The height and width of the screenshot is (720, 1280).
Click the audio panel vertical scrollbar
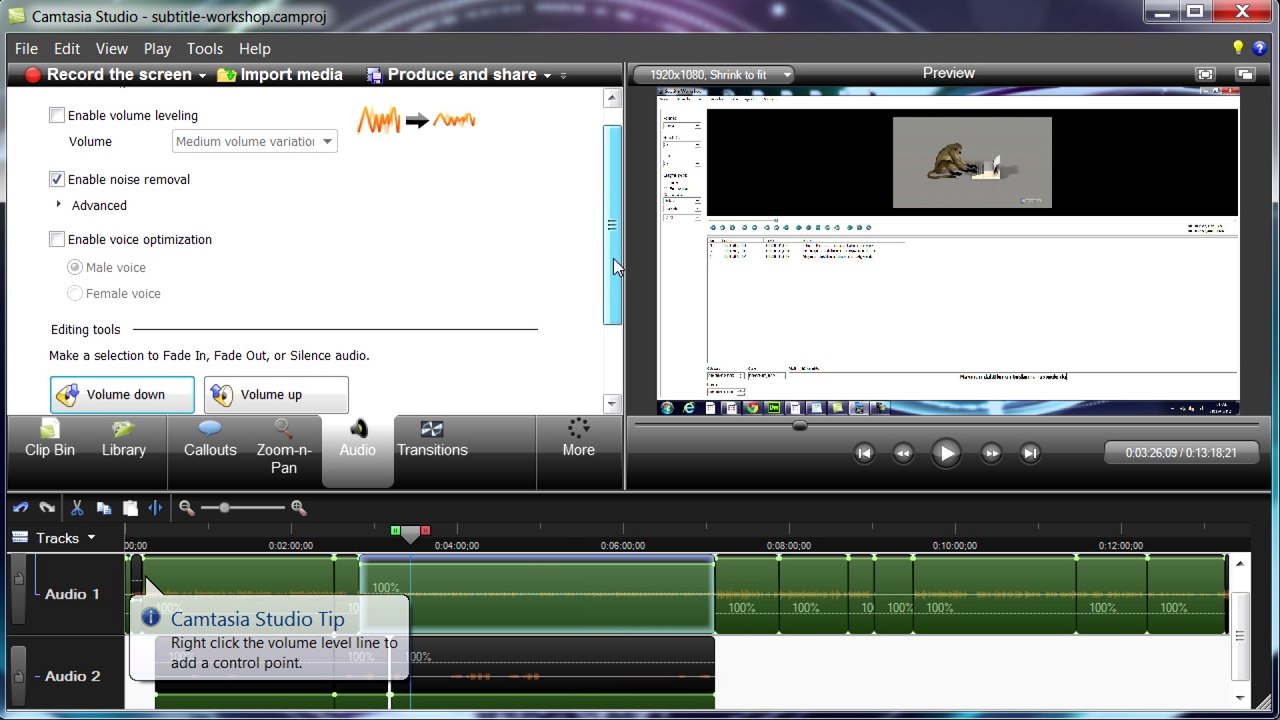(612, 225)
